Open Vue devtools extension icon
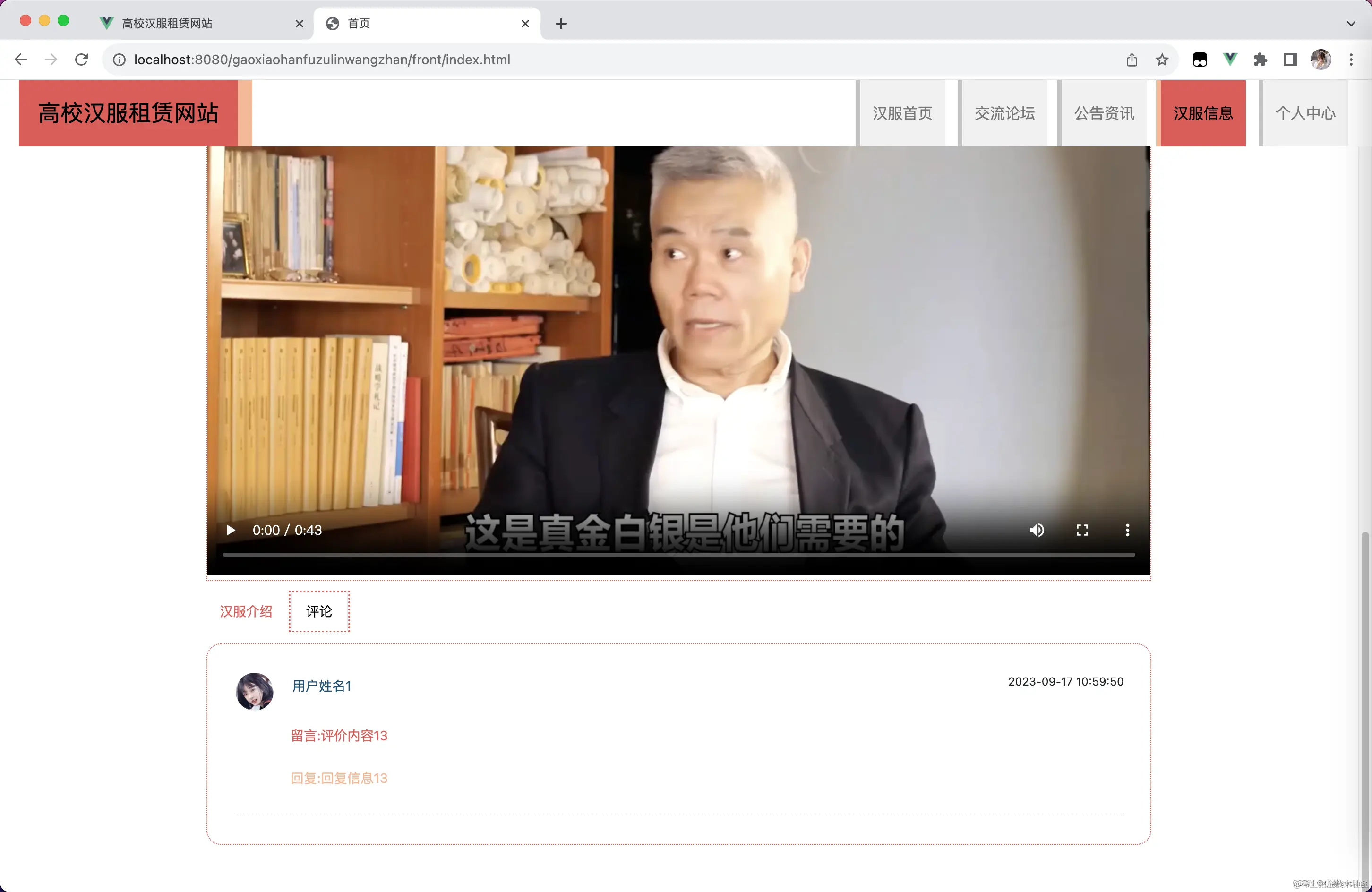The height and width of the screenshot is (892, 1372). pyautogui.click(x=1230, y=60)
